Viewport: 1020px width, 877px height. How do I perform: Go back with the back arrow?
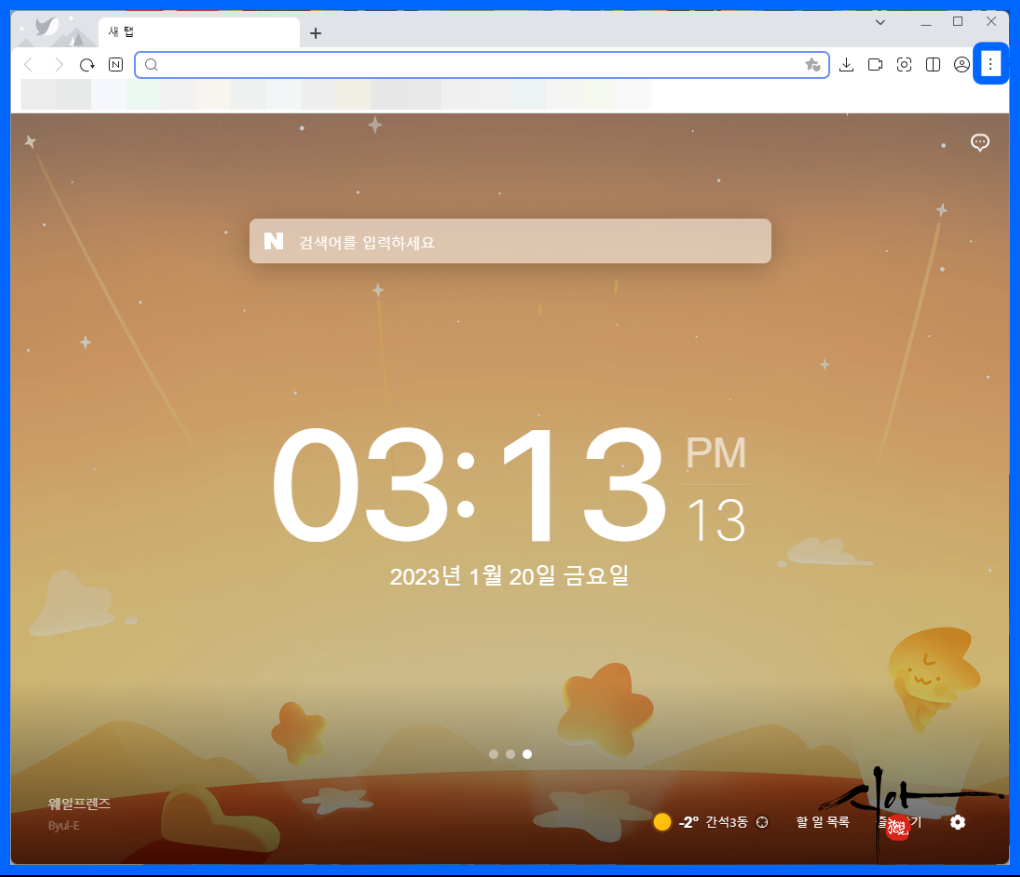28,64
